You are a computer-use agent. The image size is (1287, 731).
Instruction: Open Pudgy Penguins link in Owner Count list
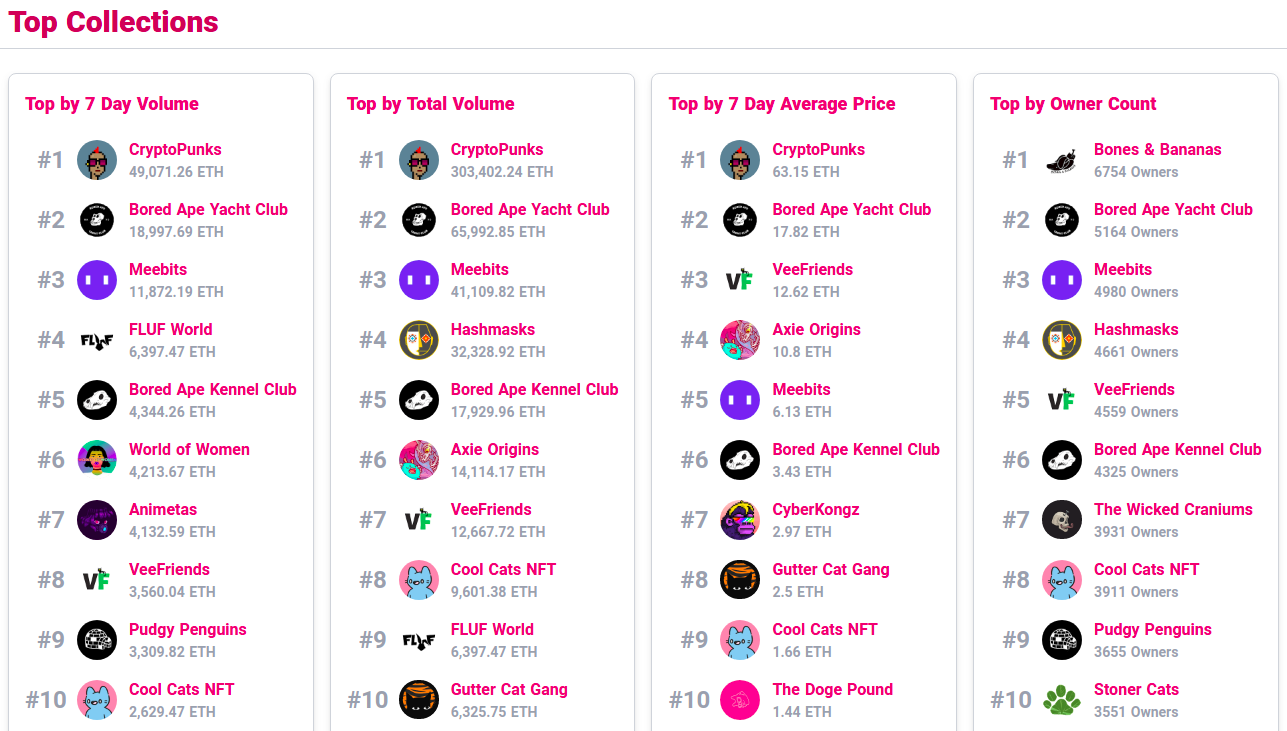[1152, 630]
